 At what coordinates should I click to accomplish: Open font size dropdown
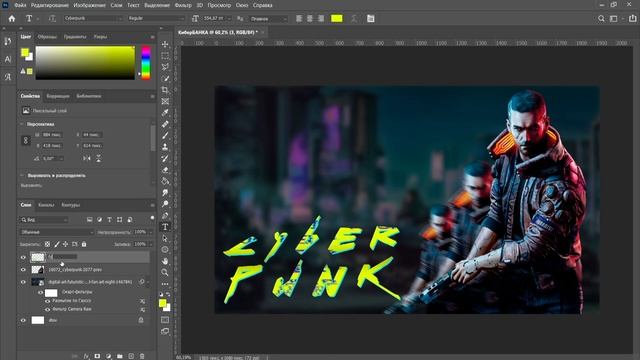click(x=229, y=18)
